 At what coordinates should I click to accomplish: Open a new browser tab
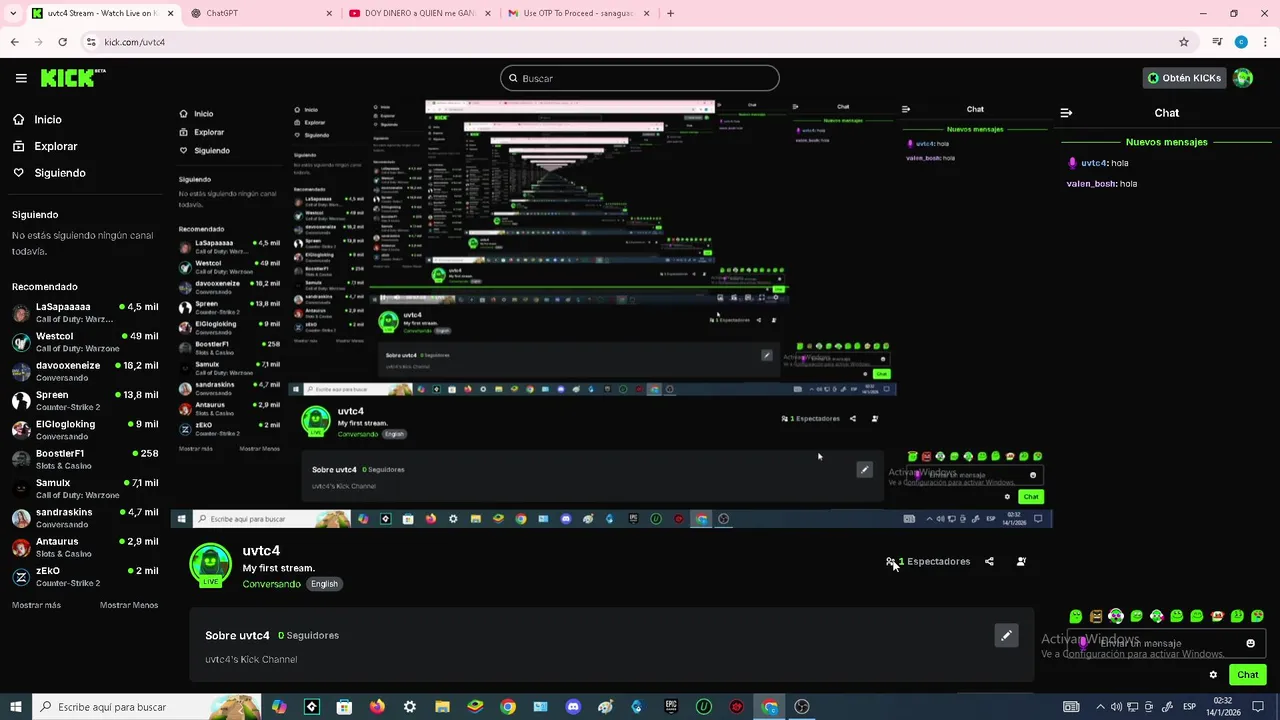(670, 13)
